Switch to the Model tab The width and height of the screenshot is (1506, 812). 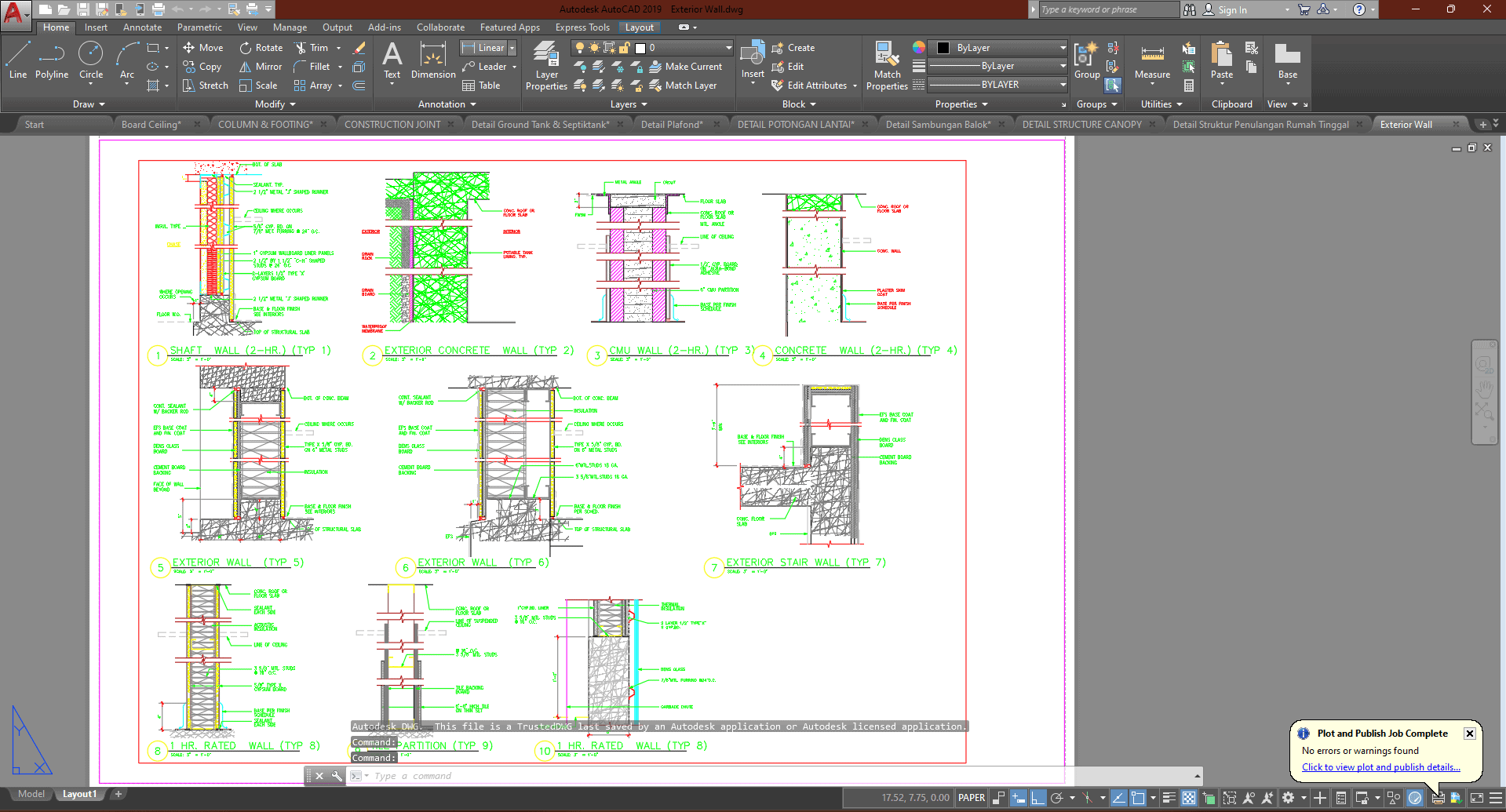coord(31,794)
